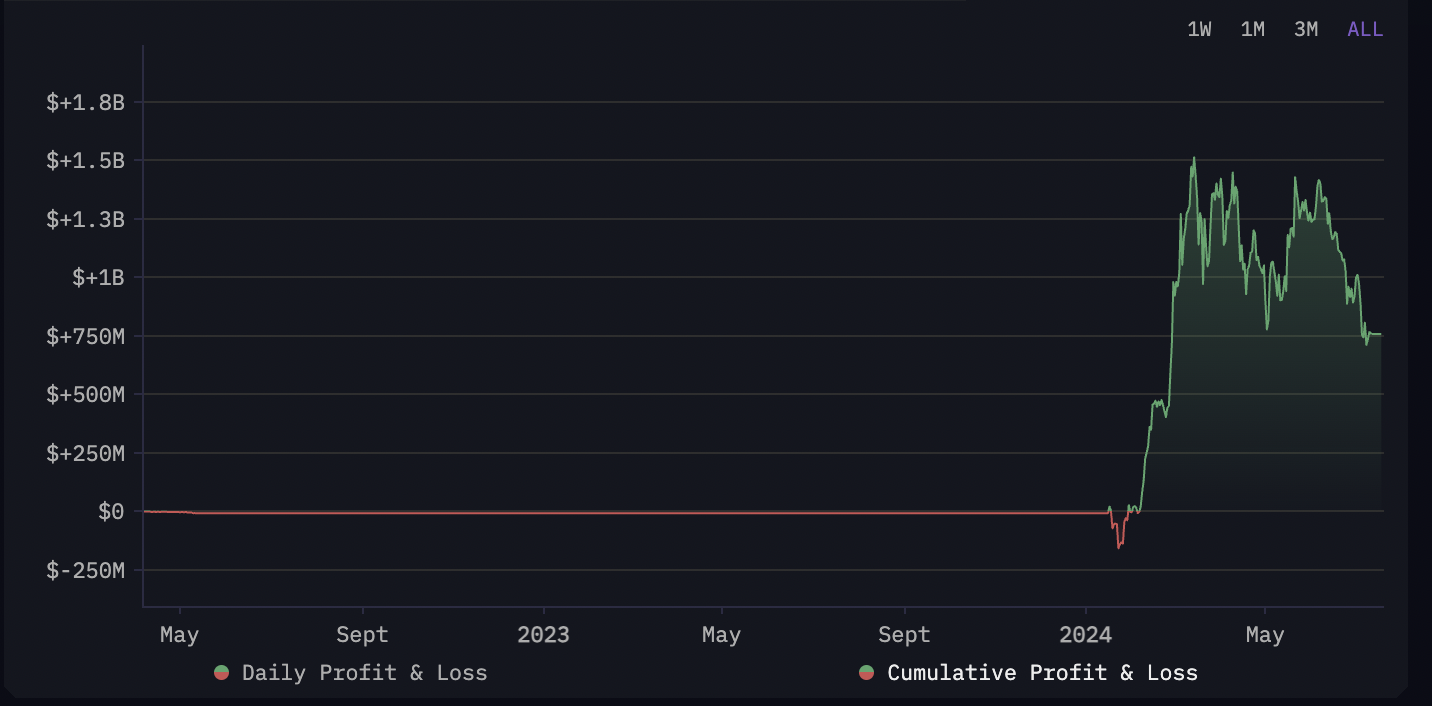
Task: Click the $+1.5B y-axis label
Action: coord(85,160)
